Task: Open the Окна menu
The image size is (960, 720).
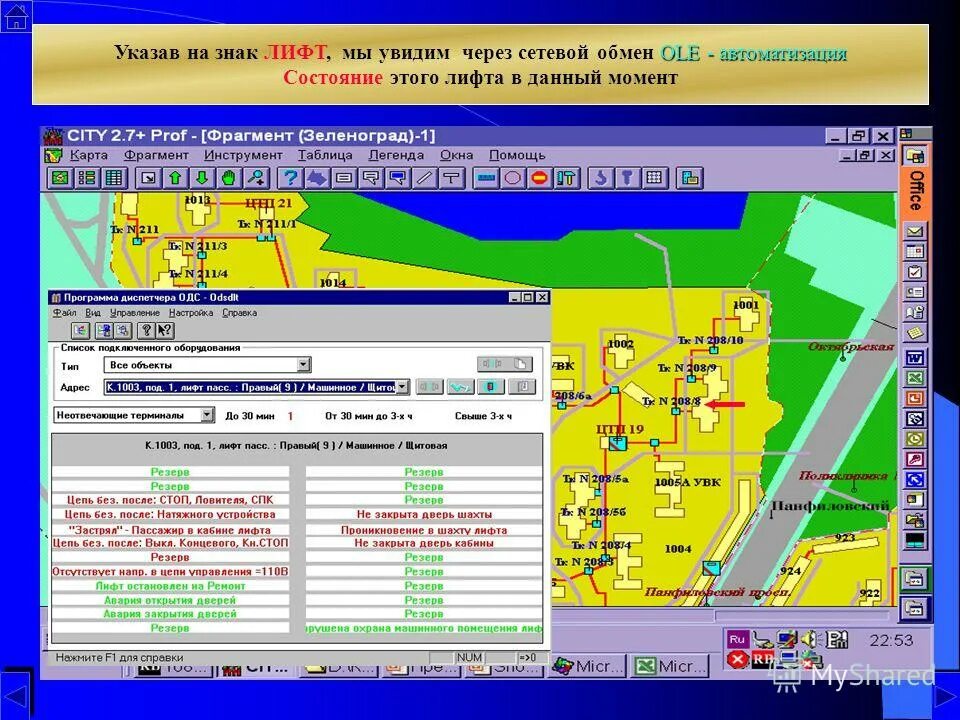Action: [x=456, y=155]
